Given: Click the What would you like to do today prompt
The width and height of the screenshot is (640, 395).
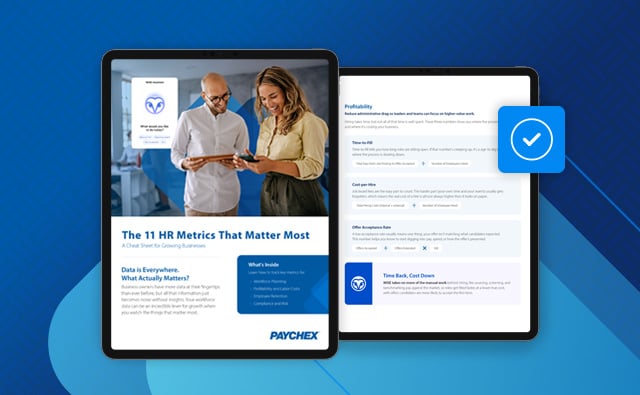Looking at the screenshot, I should (x=155, y=128).
